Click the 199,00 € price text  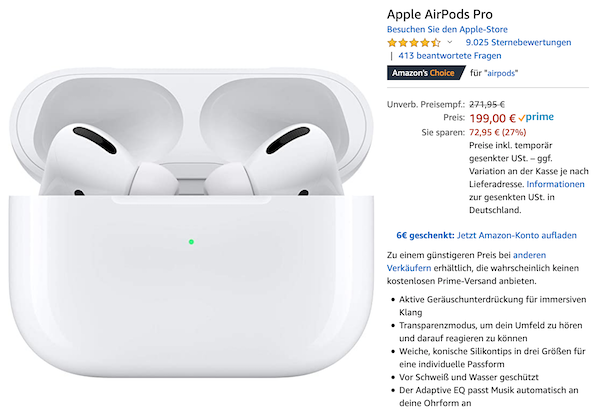[492, 118]
